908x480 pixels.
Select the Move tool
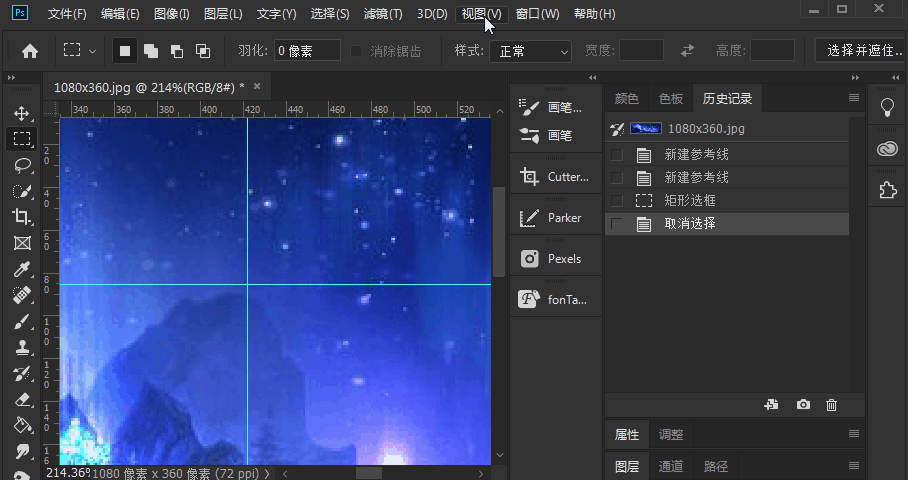click(x=22, y=113)
